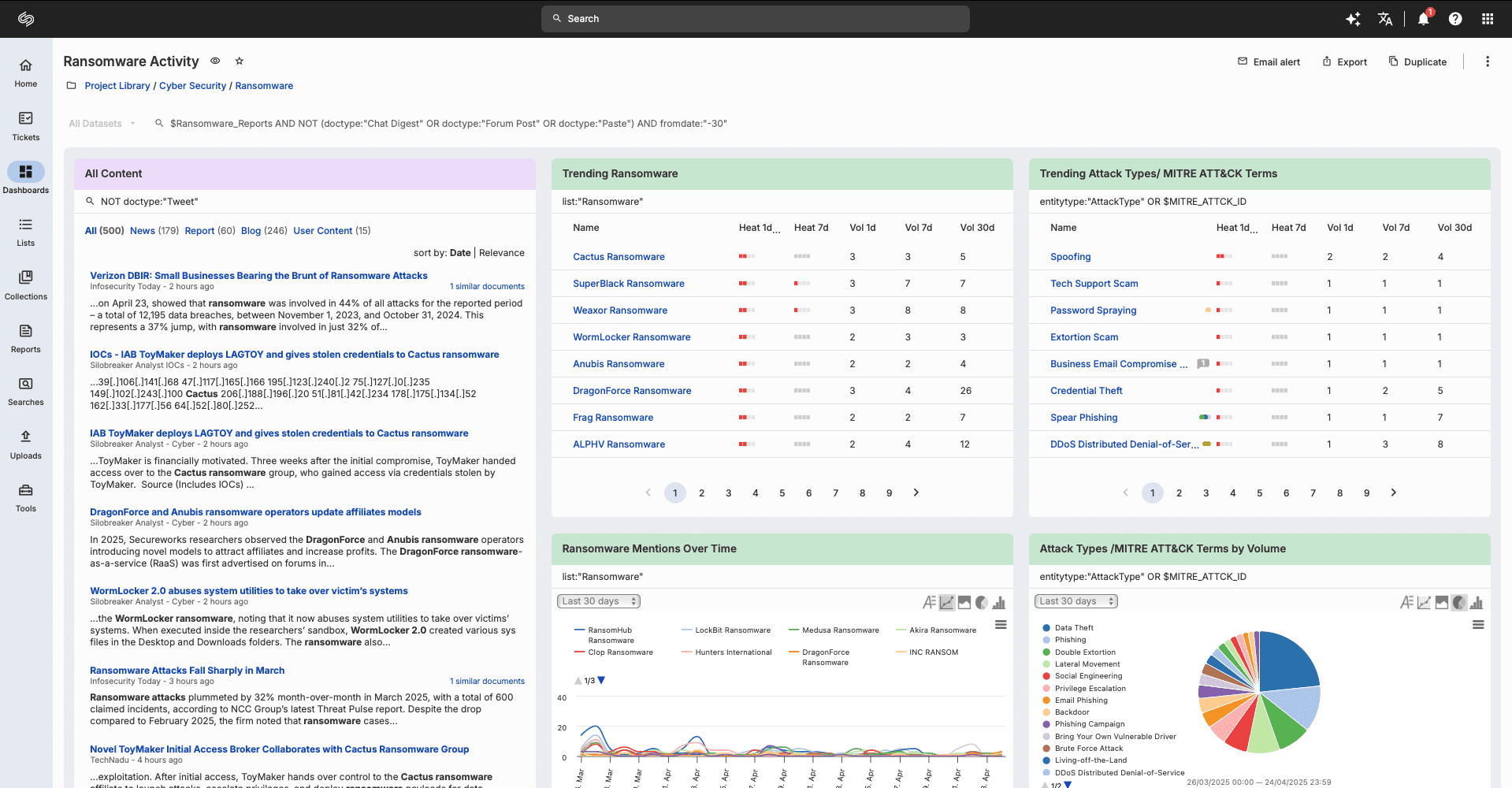This screenshot has width=1512, height=788.
Task: Toggle RansomHub Ransomware legend series
Action: (604, 635)
